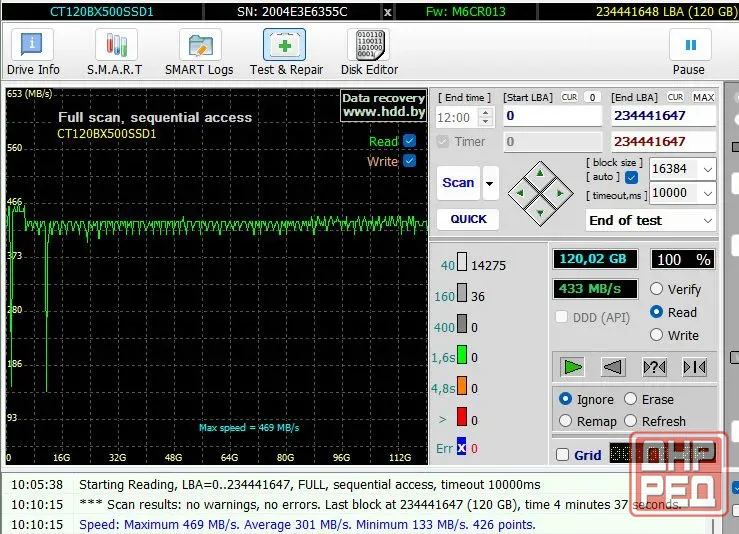Click the butterfly seek ▷|◁ button
Viewport: 739px width, 534px height.
tap(695, 366)
